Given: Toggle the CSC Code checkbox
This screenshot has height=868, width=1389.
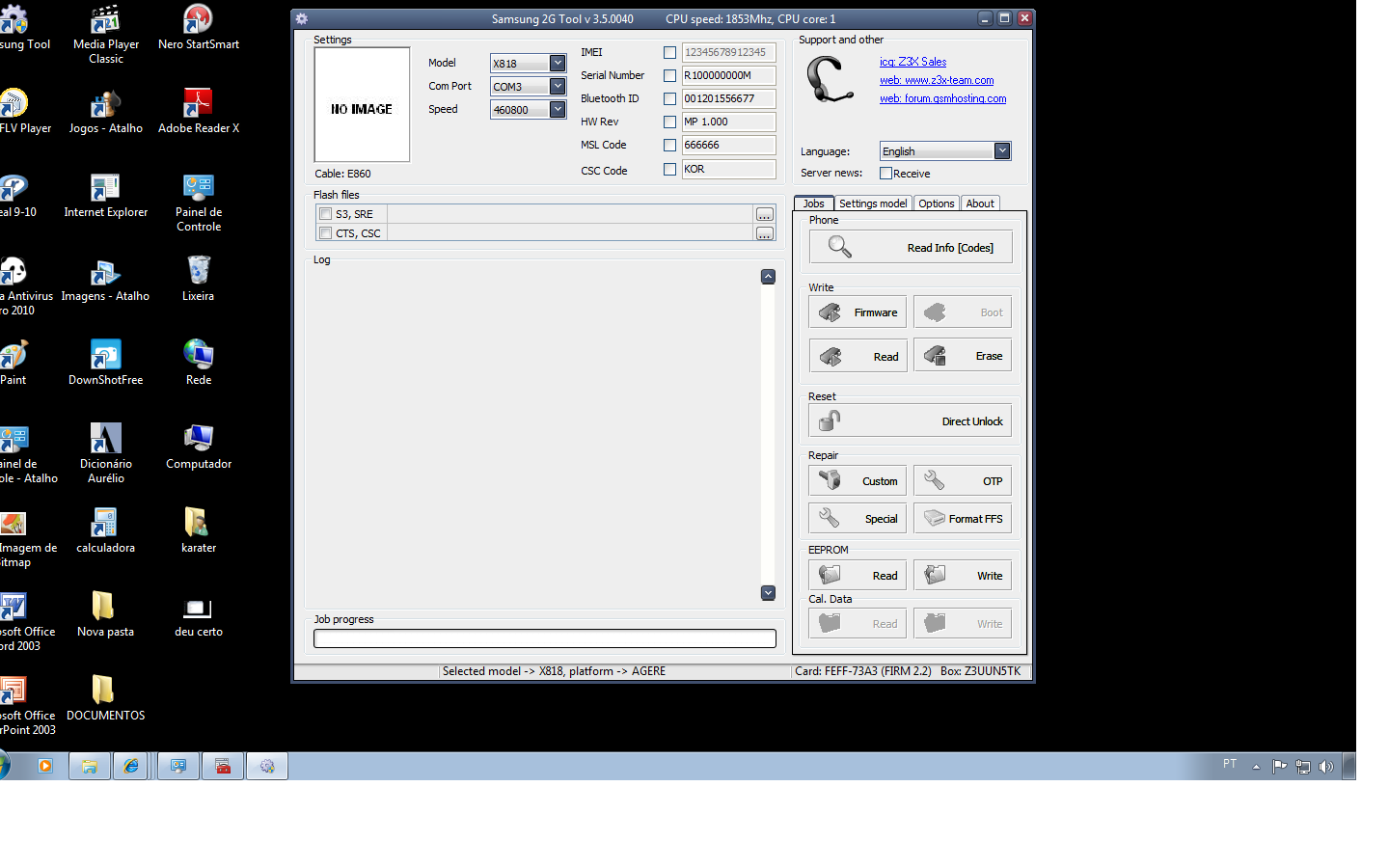Looking at the screenshot, I should (669, 170).
